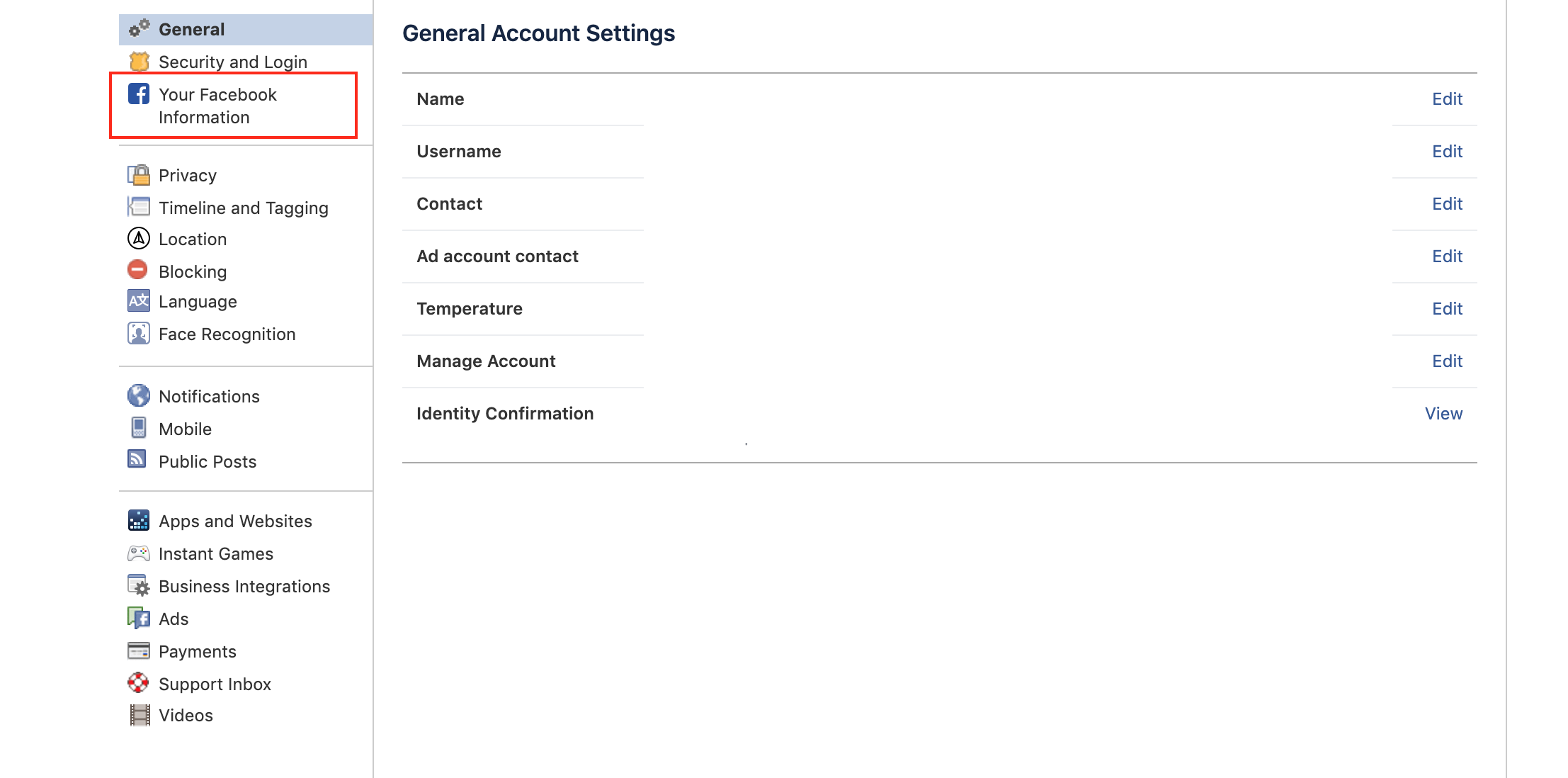Click the Security and Login shield icon
The width and height of the screenshot is (1568, 778).
(139, 62)
